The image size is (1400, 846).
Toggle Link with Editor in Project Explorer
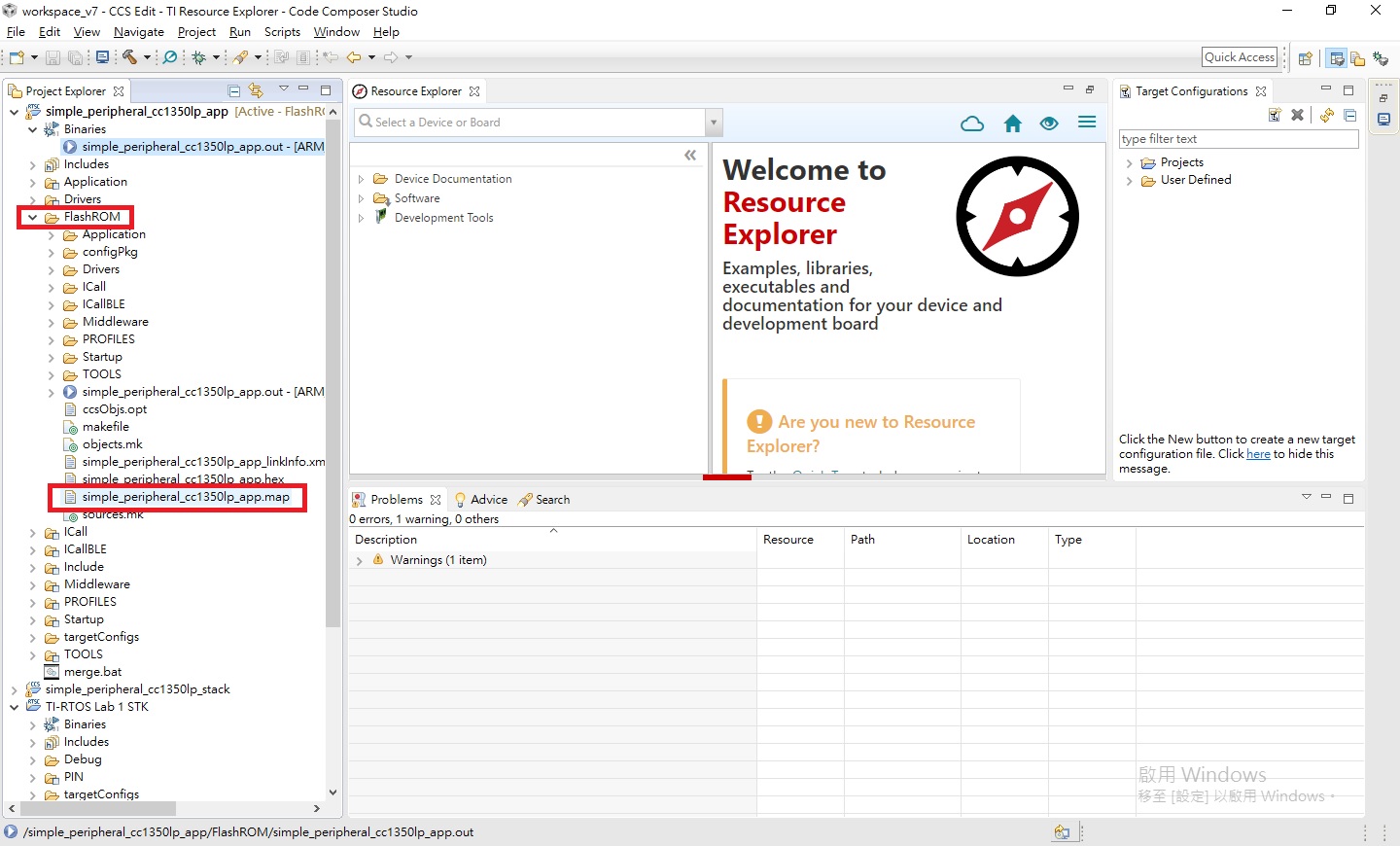tap(256, 90)
